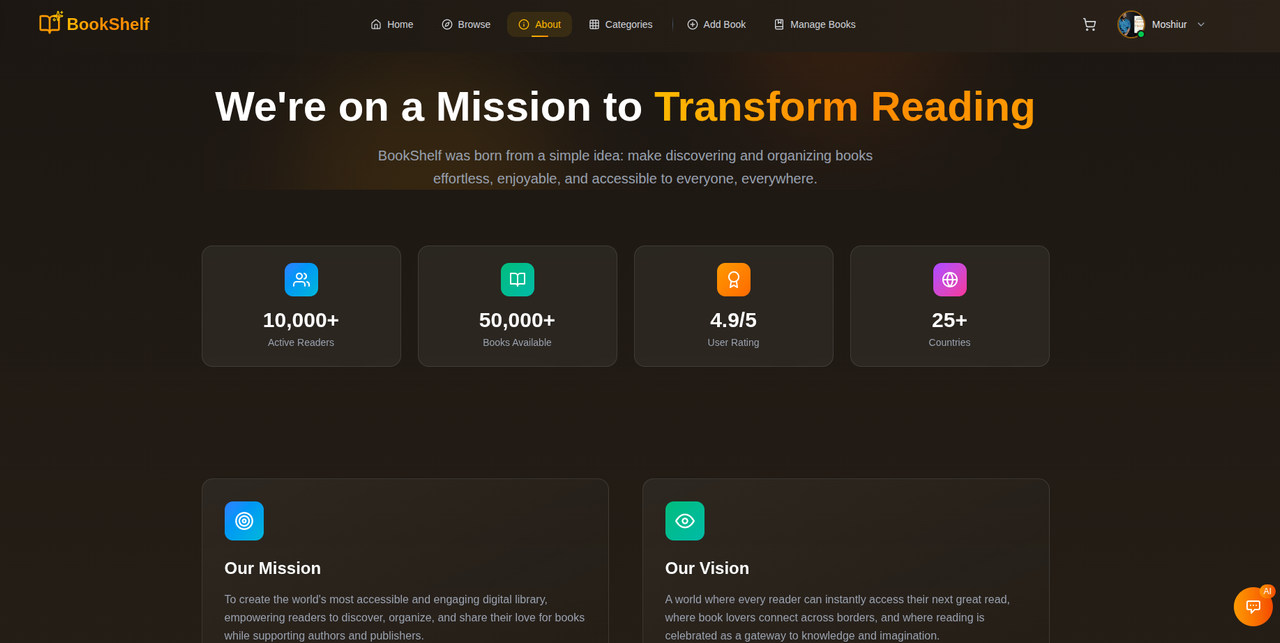Click the 50,000+ statistic value
Image resolution: width=1280 pixels, height=643 pixels.
pos(517,320)
